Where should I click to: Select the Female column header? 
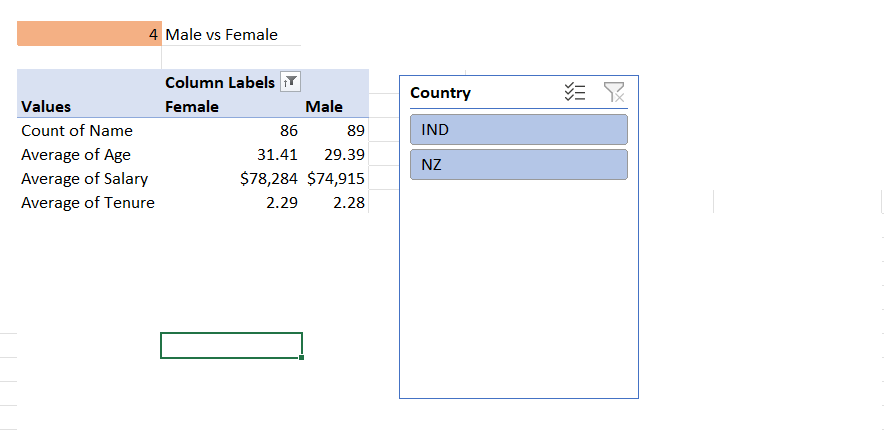point(192,107)
